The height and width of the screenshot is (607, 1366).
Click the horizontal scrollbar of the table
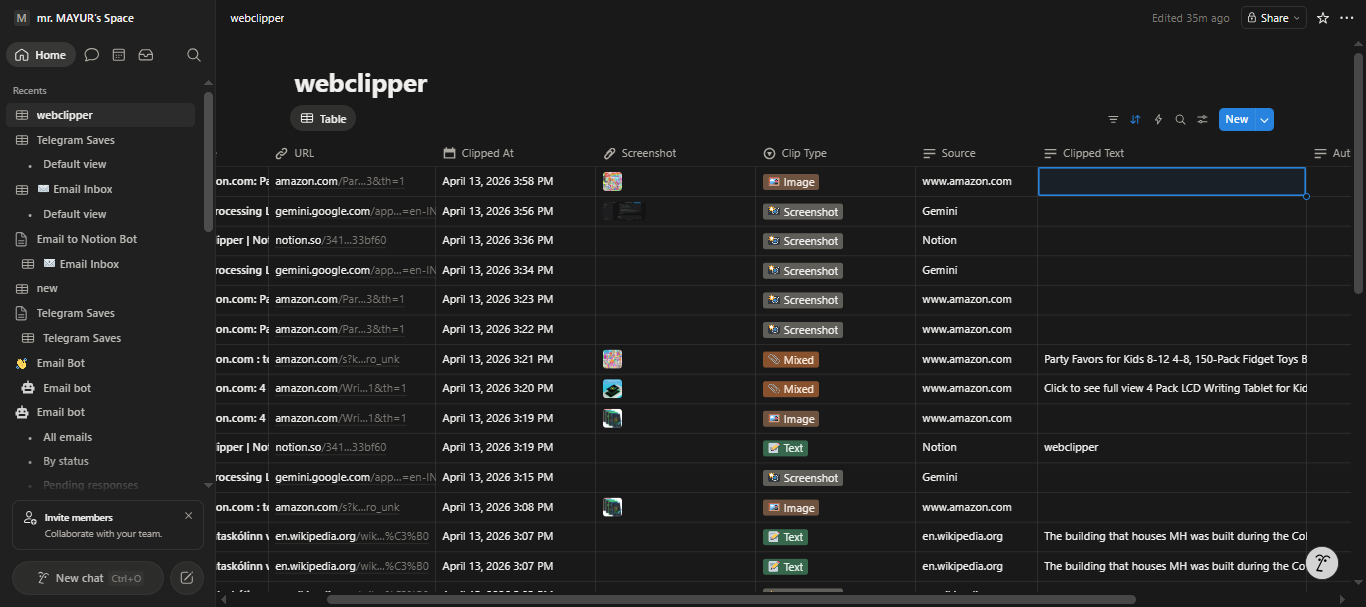tap(731, 599)
